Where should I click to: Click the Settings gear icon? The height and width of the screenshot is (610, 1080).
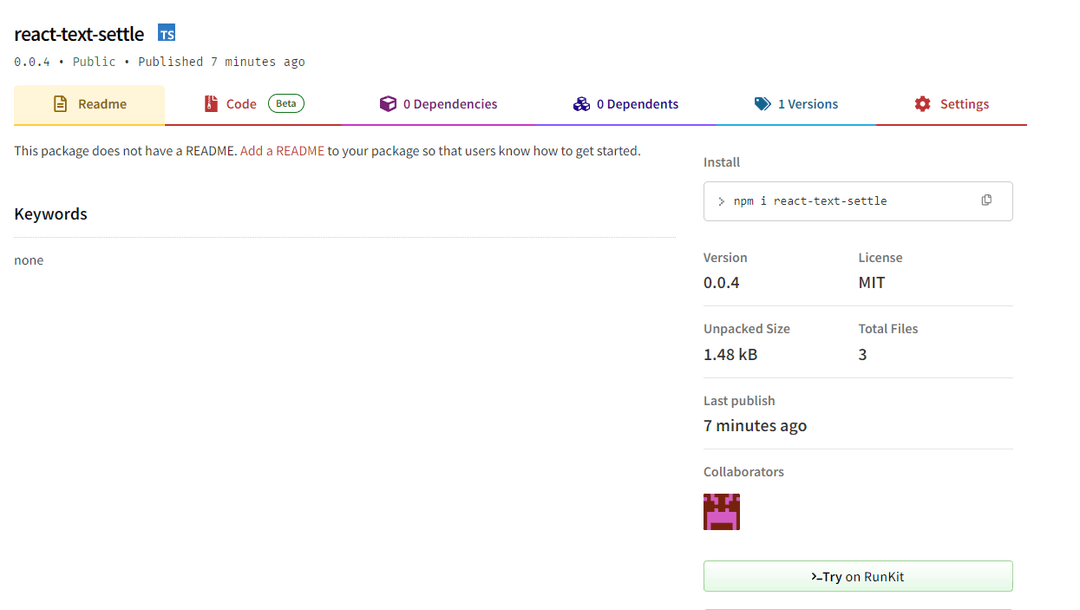point(922,104)
